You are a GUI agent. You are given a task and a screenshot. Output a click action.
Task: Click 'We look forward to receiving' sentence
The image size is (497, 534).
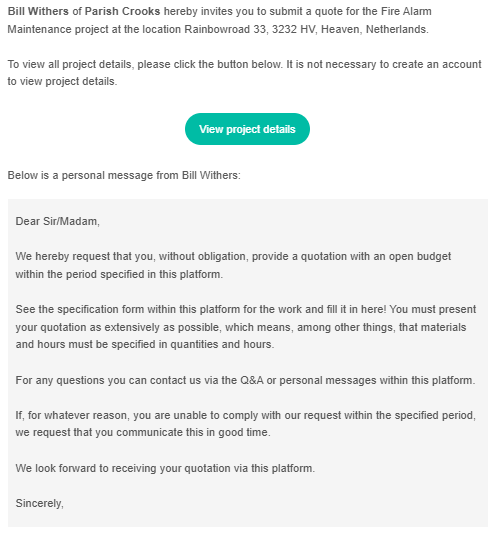point(165,468)
